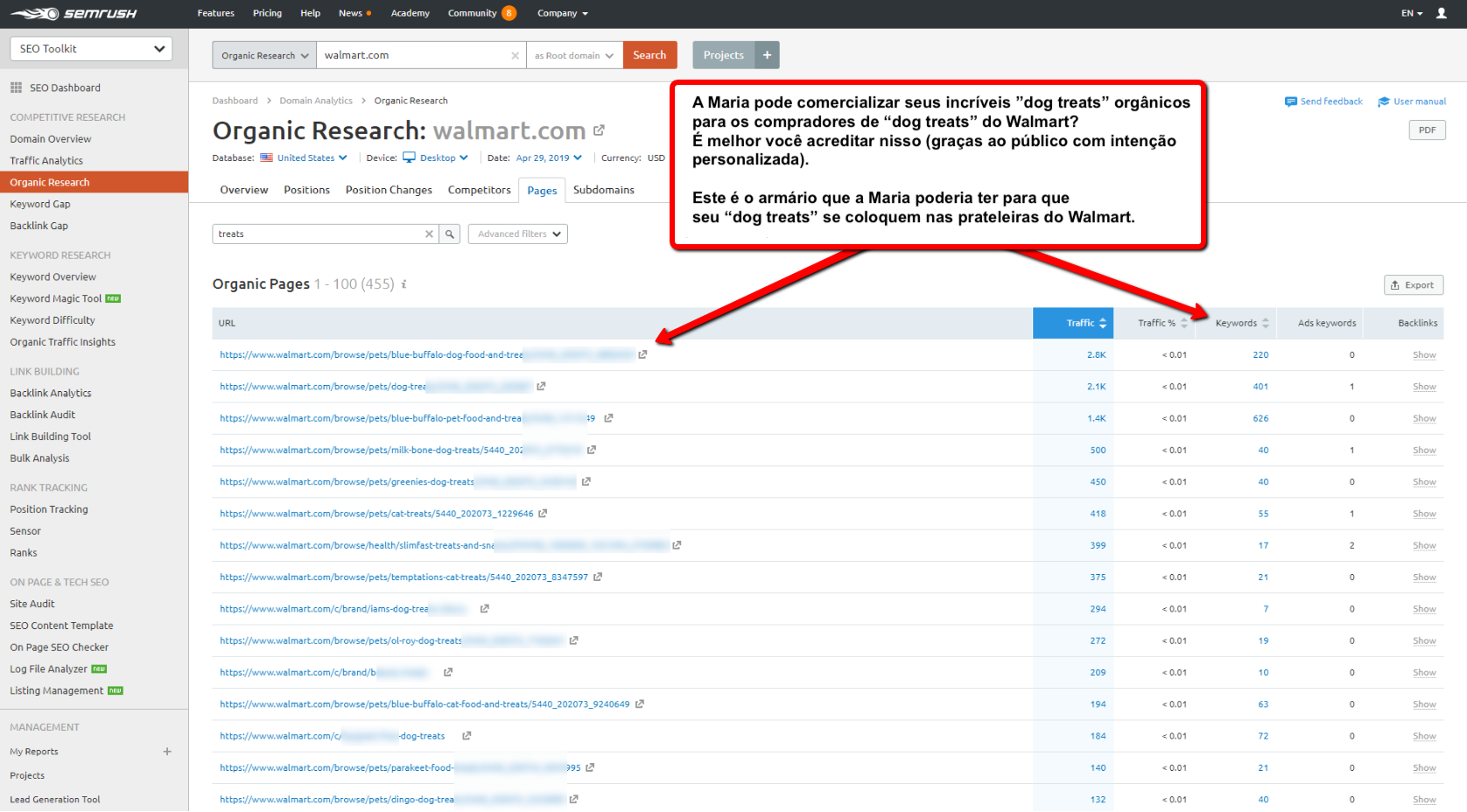Open dingo-dog-treats external link icon
The height and width of the screenshot is (812, 1467).
point(573,799)
